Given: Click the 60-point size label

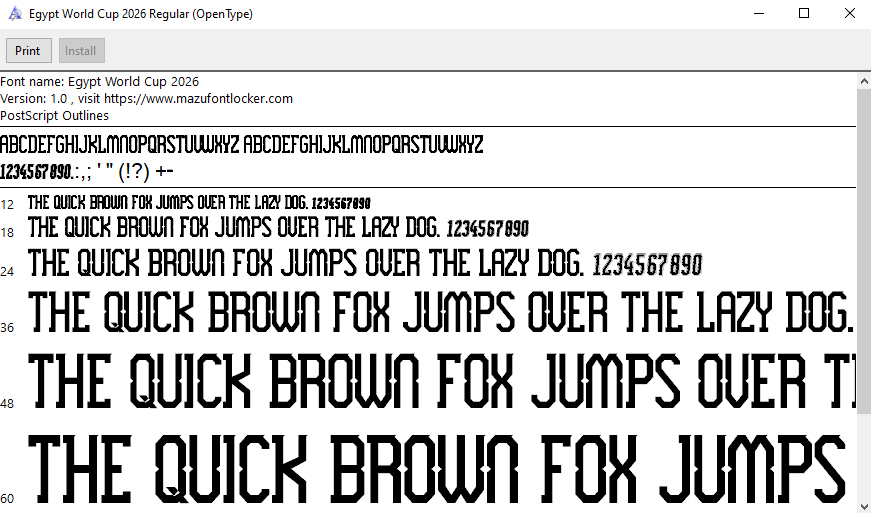Looking at the screenshot, I should click(x=8, y=498).
